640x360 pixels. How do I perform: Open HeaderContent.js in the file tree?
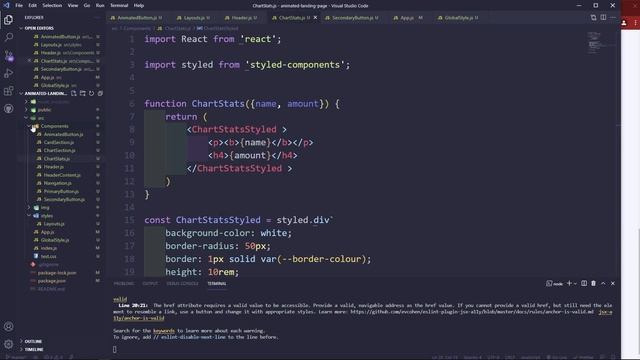pyautogui.click(x=62, y=175)
